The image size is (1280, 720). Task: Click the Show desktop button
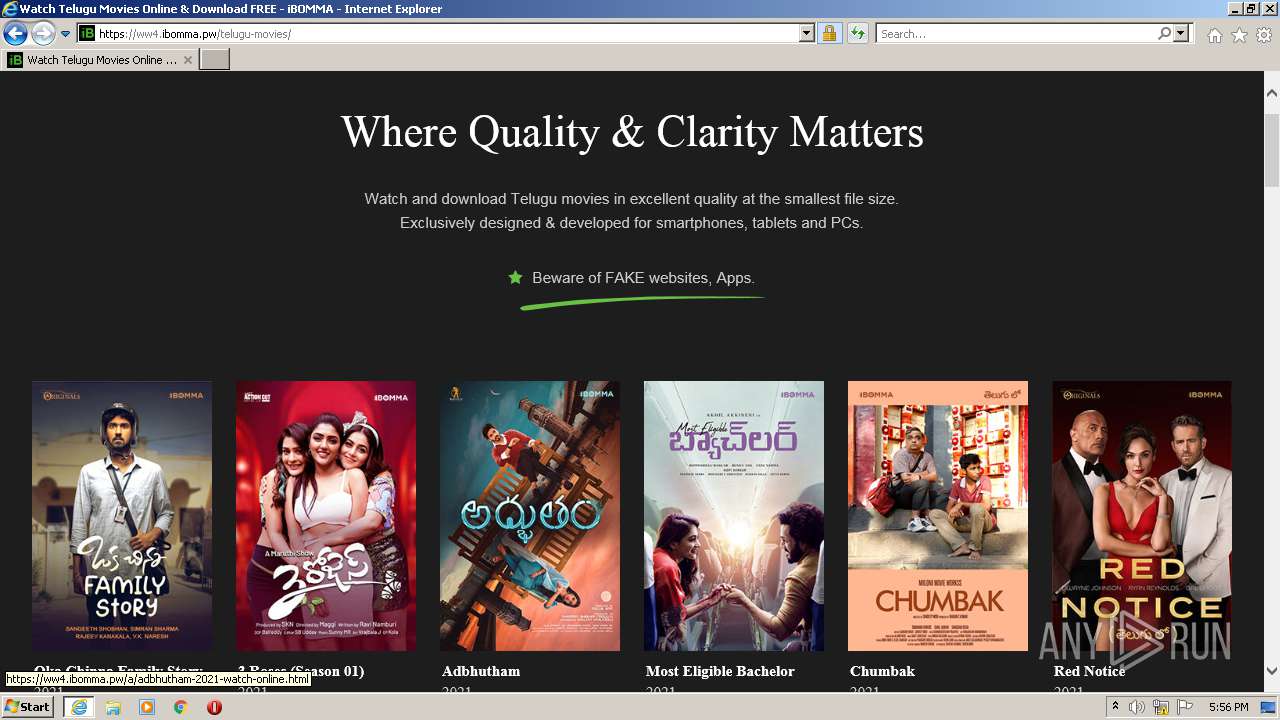click(x=1270, y=707)
